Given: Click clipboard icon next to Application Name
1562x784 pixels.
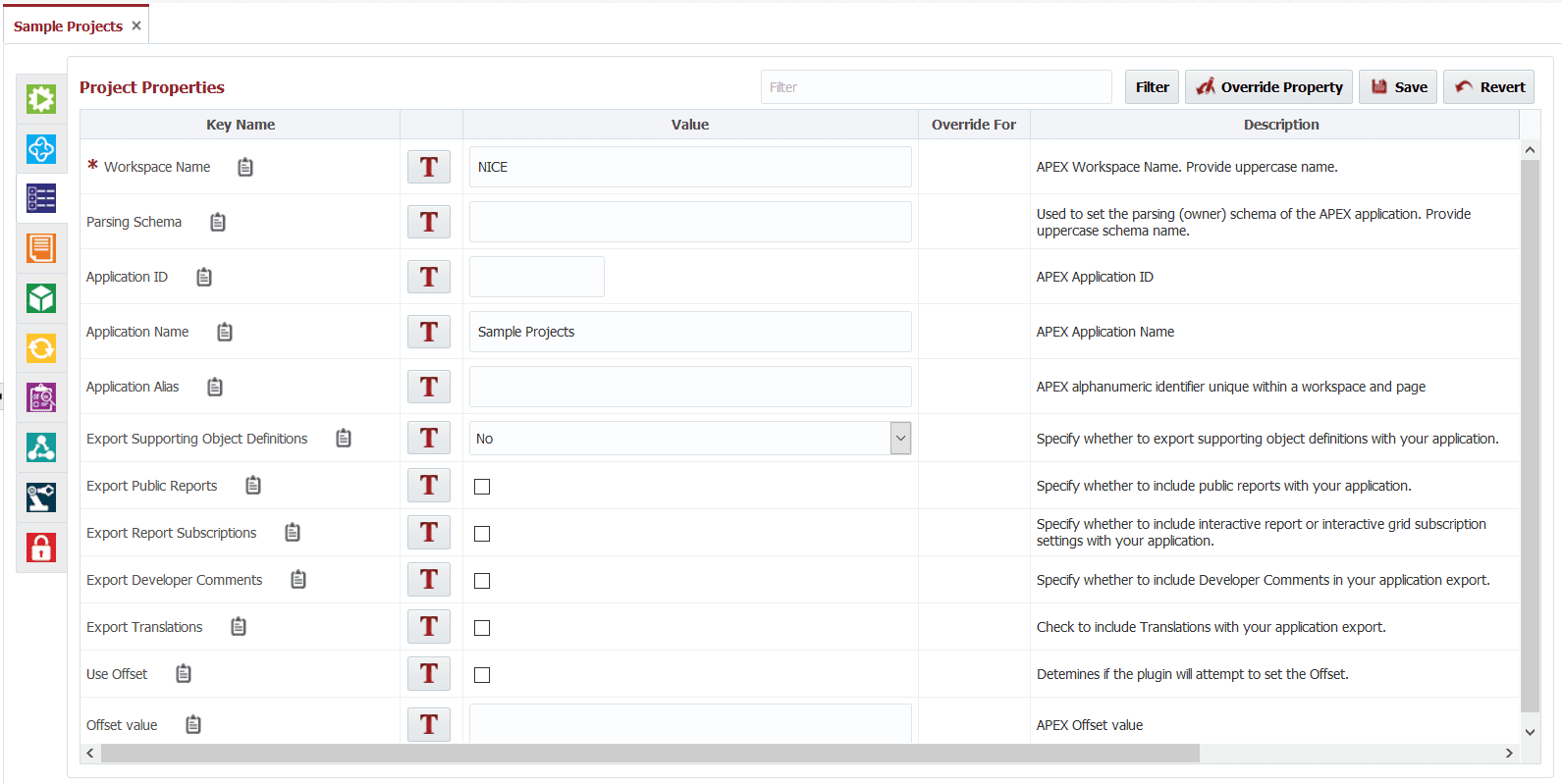Looking at the screenshot, I should click(x=225, y=332).
